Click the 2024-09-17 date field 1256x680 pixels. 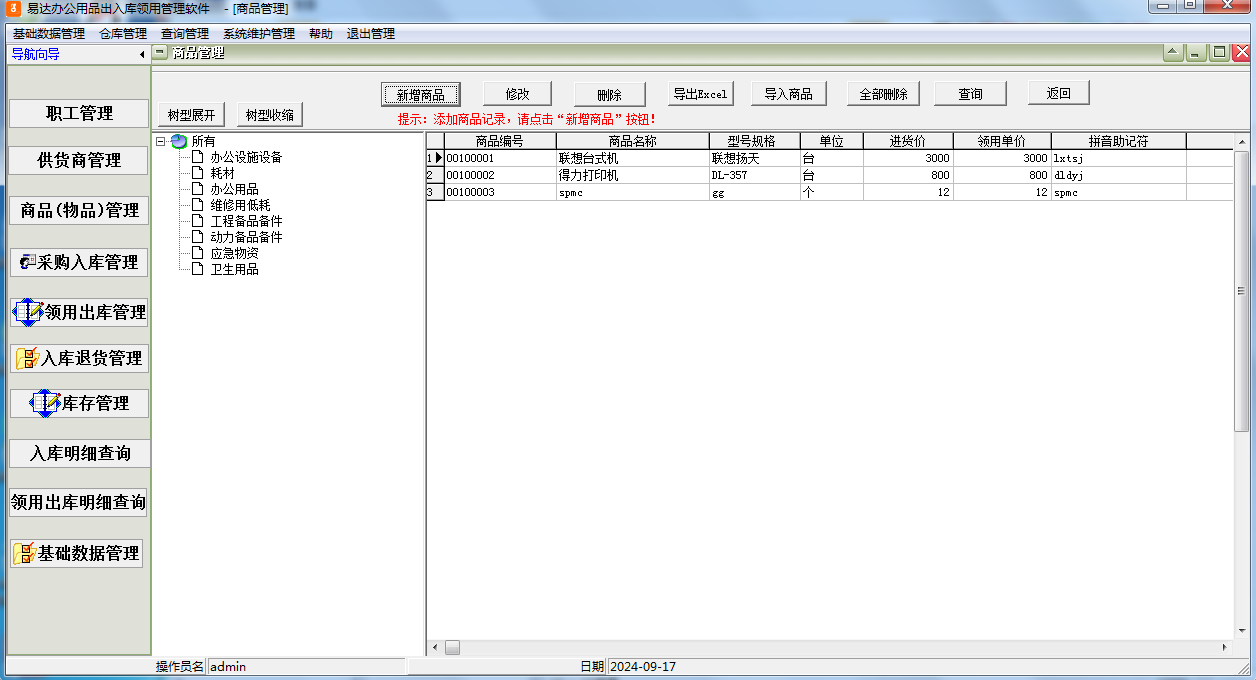coord(928,666)
